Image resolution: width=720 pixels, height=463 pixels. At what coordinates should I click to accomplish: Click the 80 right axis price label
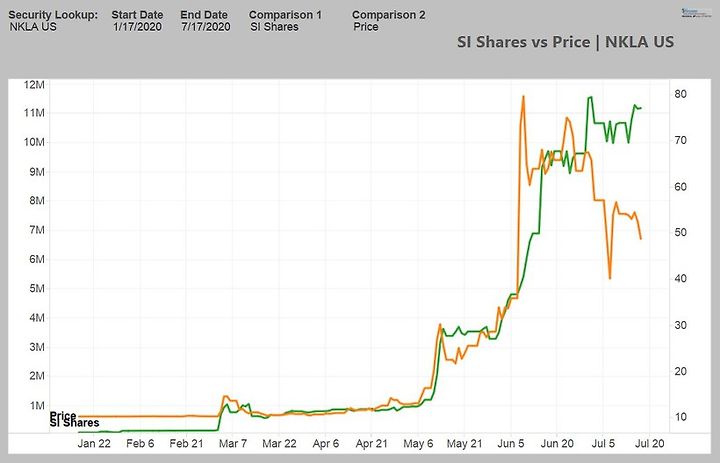pos(681,94)
